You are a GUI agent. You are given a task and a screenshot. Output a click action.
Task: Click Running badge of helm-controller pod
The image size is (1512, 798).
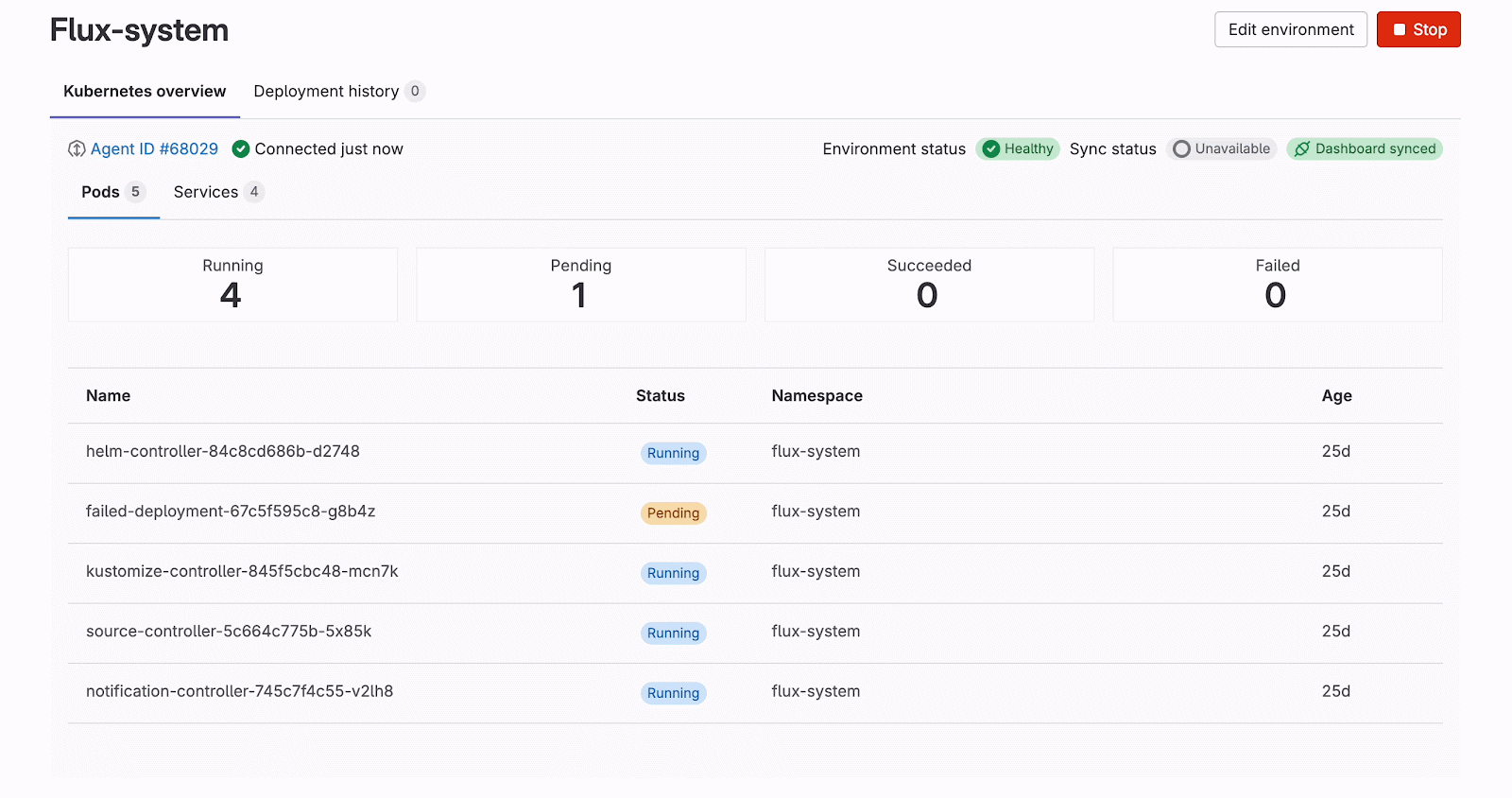click(674, 454)
